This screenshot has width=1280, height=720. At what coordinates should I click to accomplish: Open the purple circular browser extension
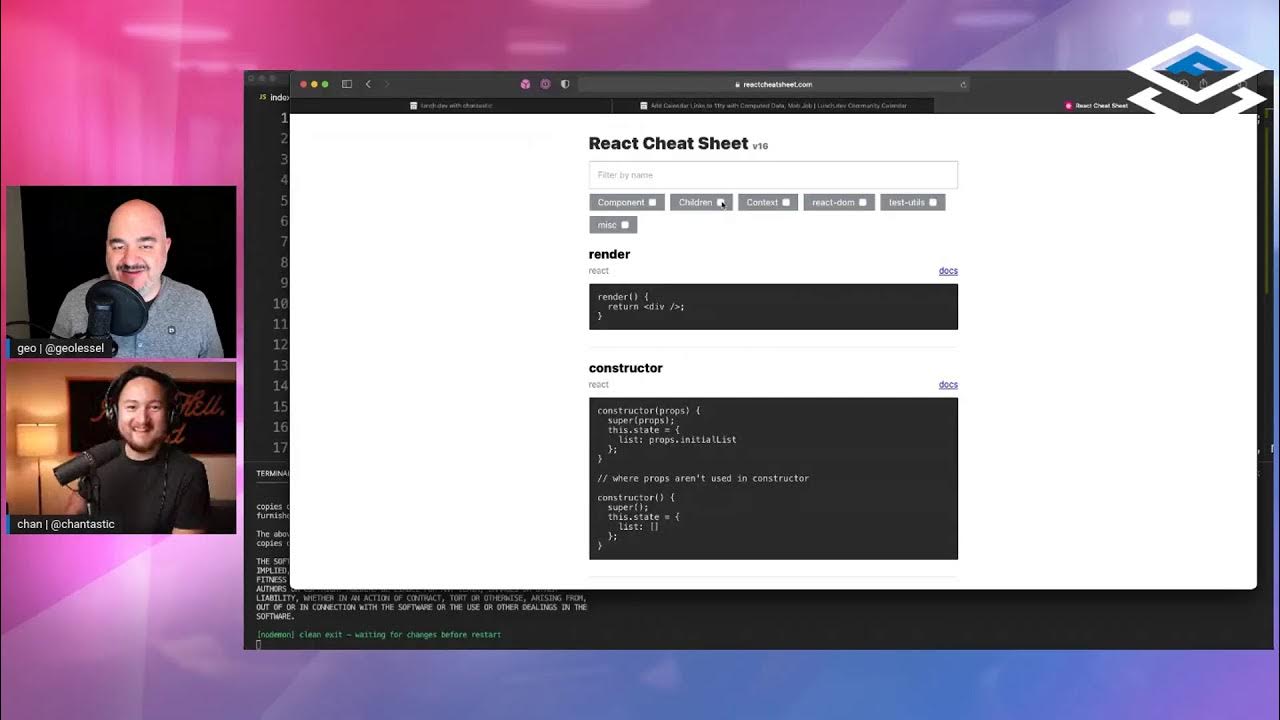point(545,84)
